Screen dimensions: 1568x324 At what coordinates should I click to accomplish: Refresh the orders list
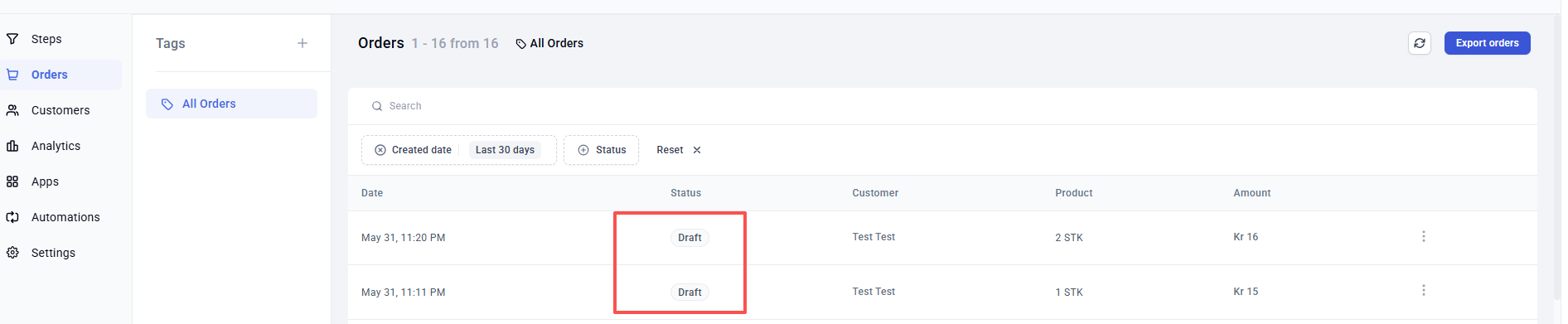1420,43
